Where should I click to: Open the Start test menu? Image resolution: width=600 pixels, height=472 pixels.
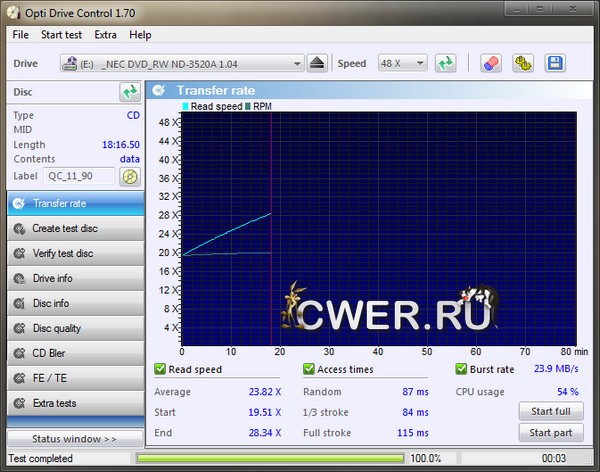coord(61,35)
